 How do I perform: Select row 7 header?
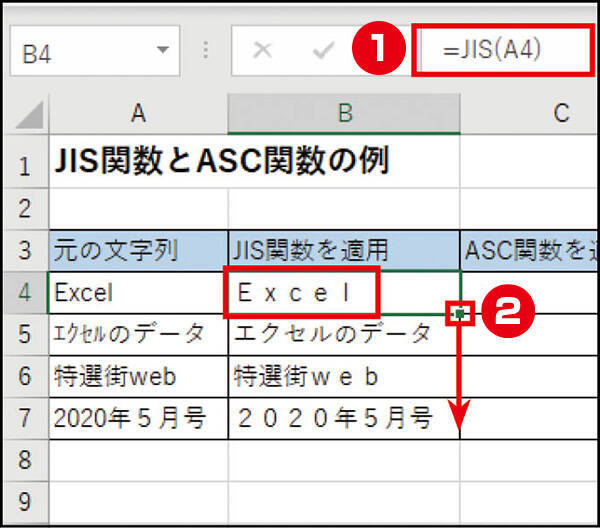tap(24, 418)
